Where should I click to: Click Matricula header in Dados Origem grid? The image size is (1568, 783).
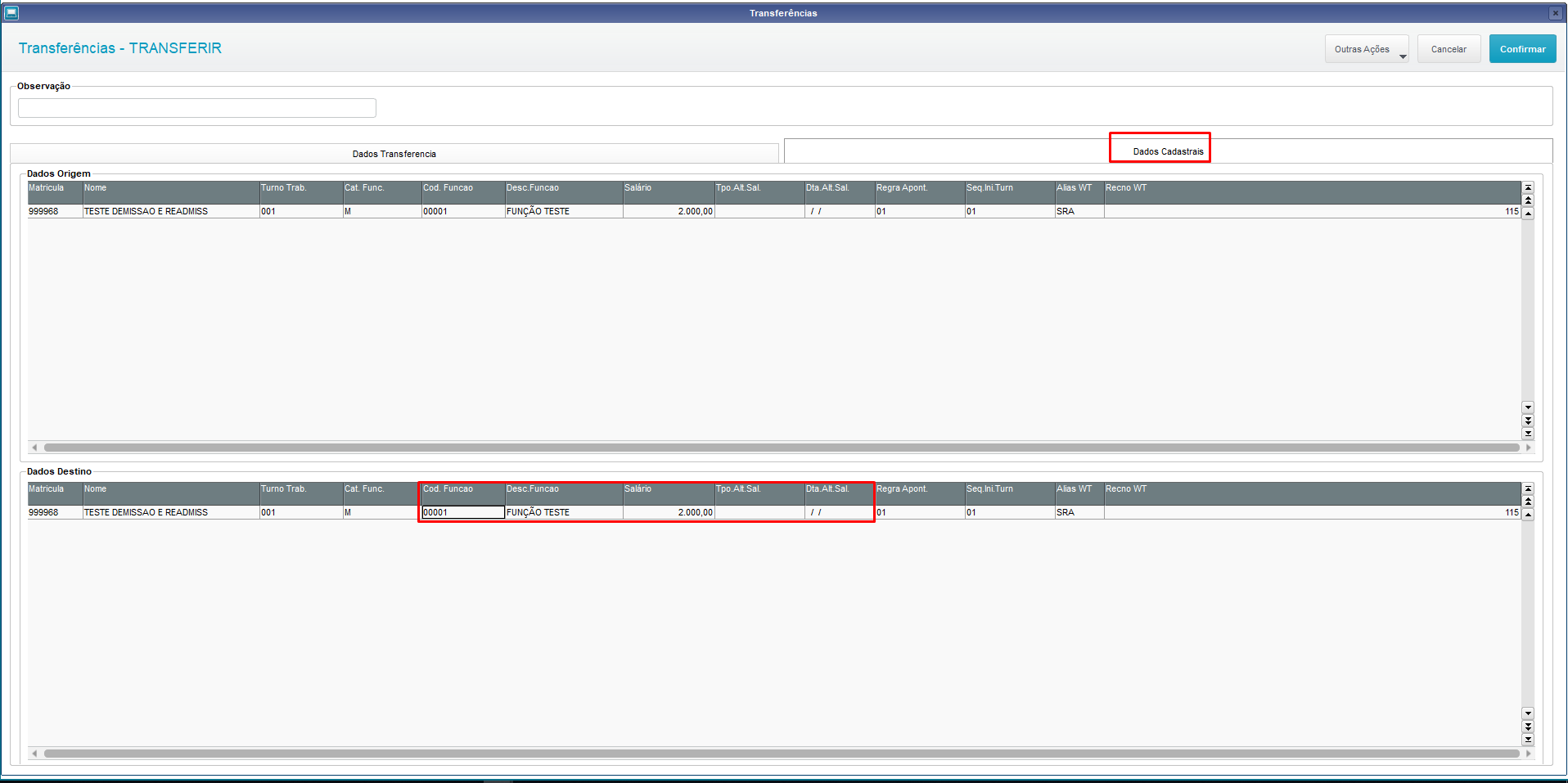click(x=55, y=193)
